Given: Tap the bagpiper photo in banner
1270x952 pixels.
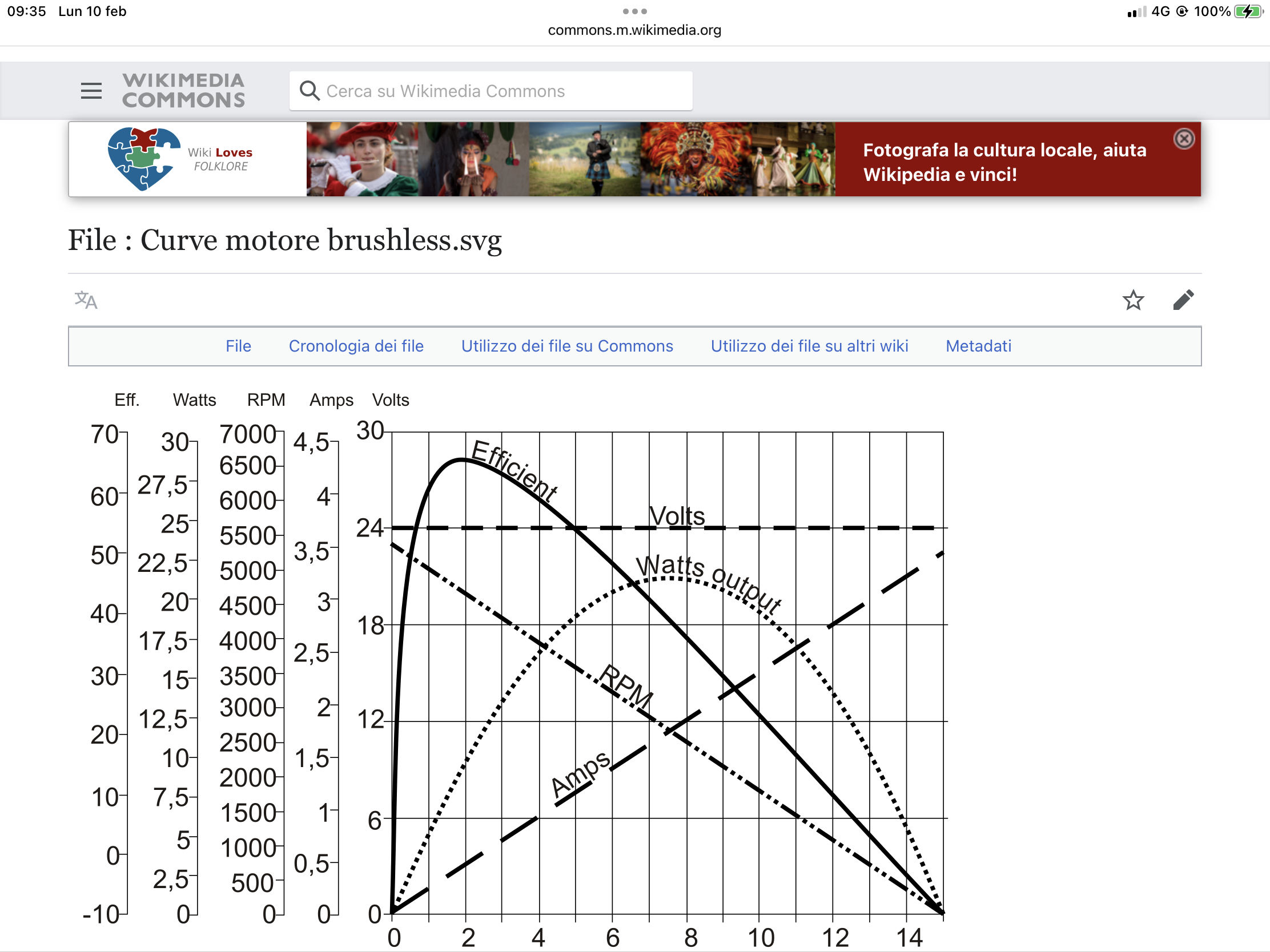Looking at the screenshot, I should (x=585, y=159).
